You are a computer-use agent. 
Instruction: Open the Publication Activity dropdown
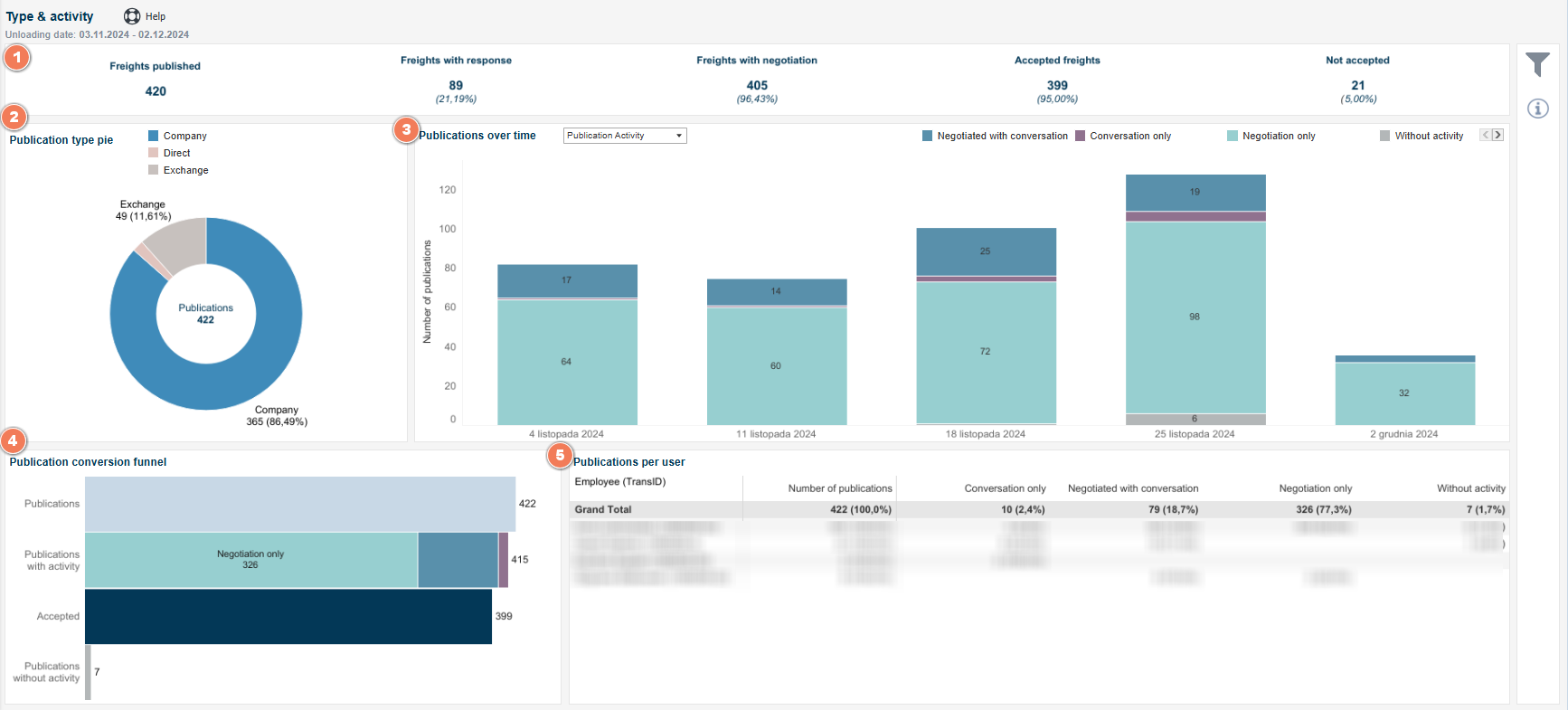click(x=625, y=136)
